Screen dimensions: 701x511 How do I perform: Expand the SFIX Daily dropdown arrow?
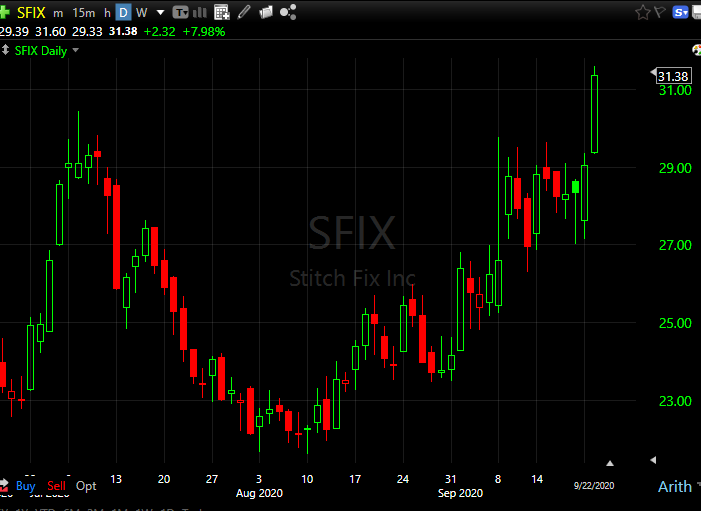(76, 50)
